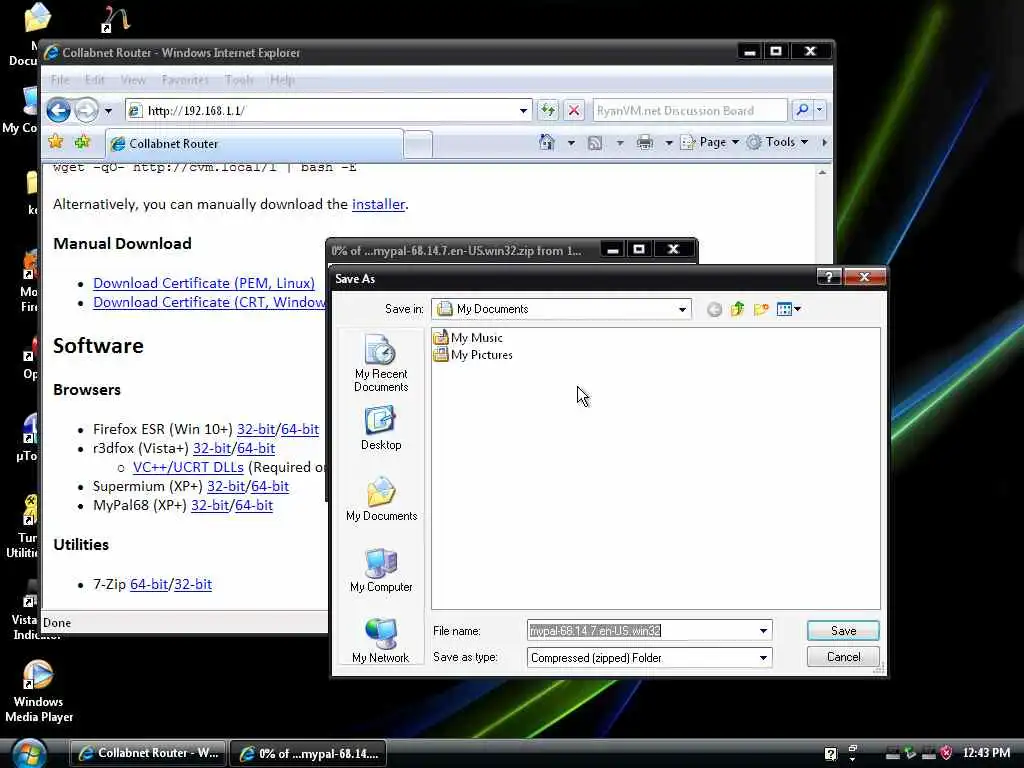Click the Save button
This screenshot has width=1024, height=768.
pos(843,631)
